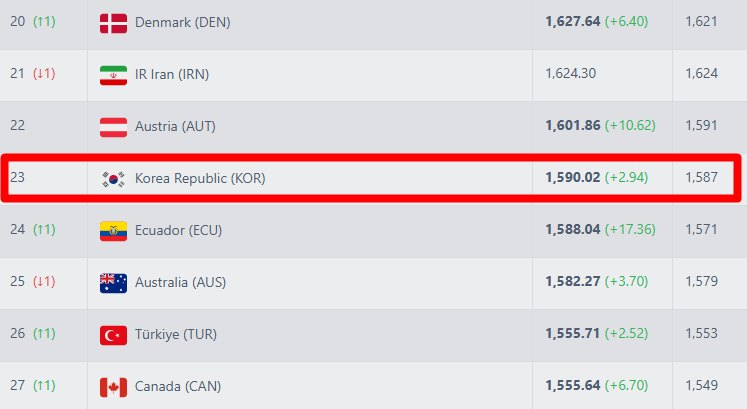Click the Korea Republic flag icon

tap(113, 179)
